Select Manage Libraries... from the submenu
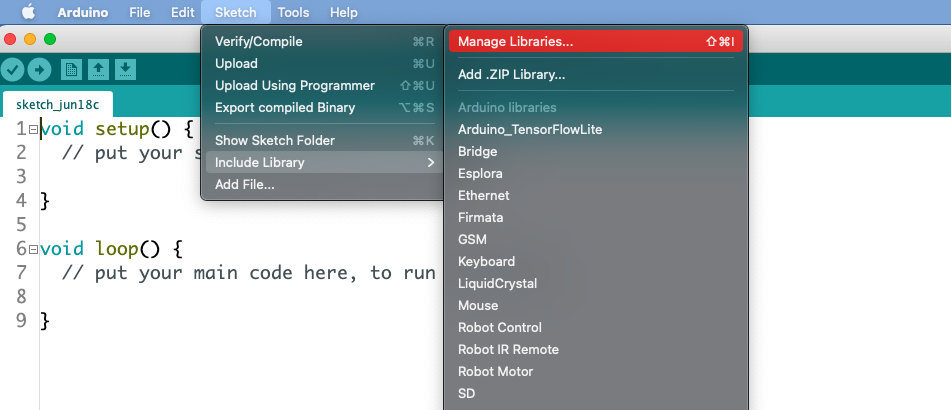 [515, 42]
